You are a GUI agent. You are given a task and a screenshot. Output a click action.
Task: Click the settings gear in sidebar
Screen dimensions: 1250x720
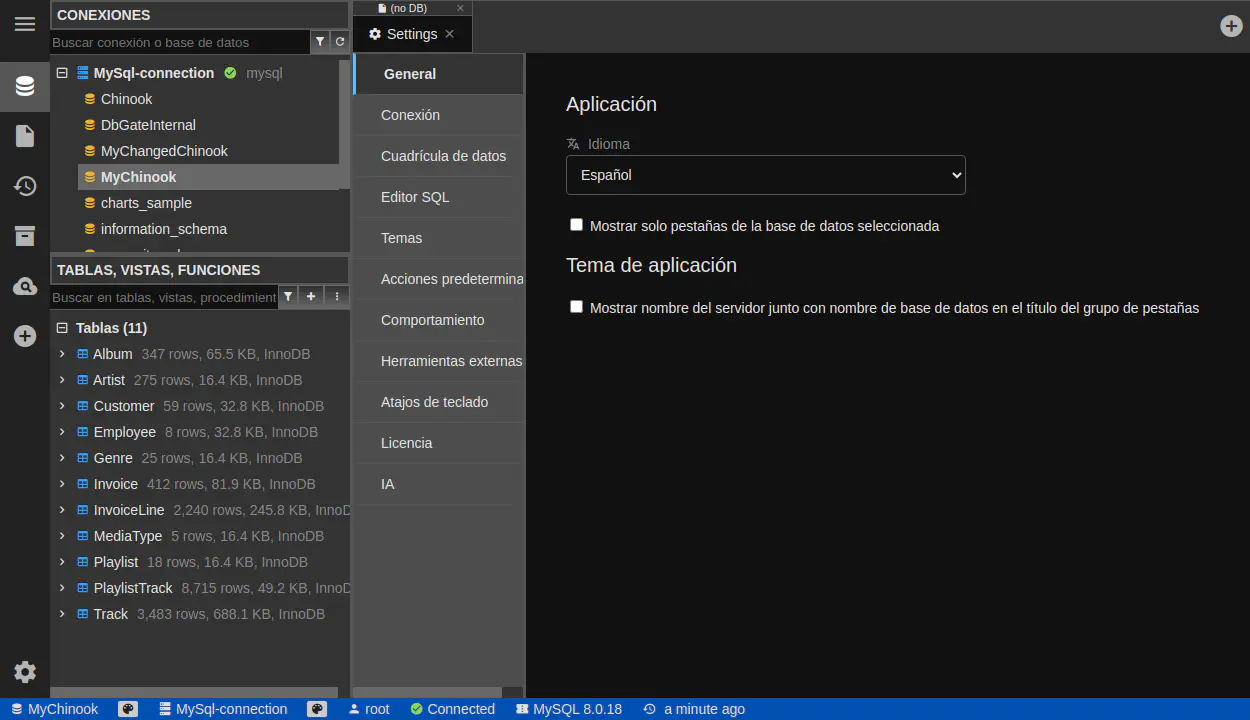click(25, 672)
